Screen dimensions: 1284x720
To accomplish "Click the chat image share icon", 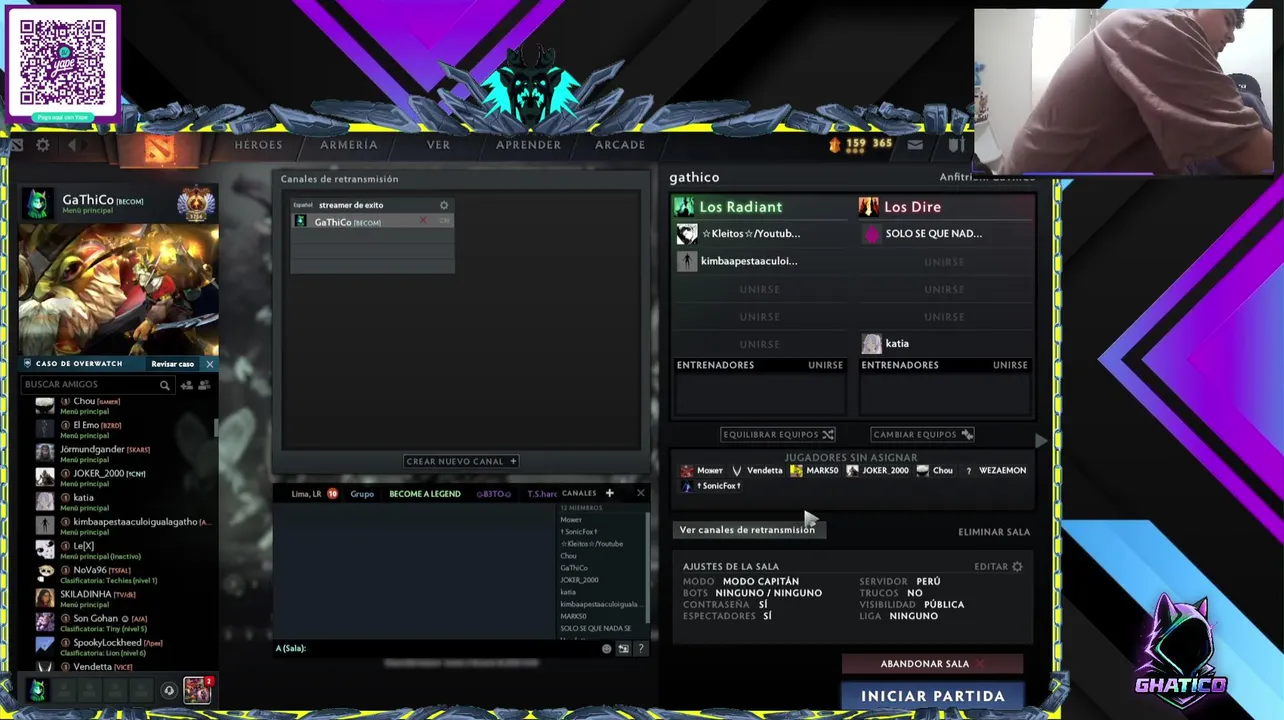I will (x=623, y=649).
